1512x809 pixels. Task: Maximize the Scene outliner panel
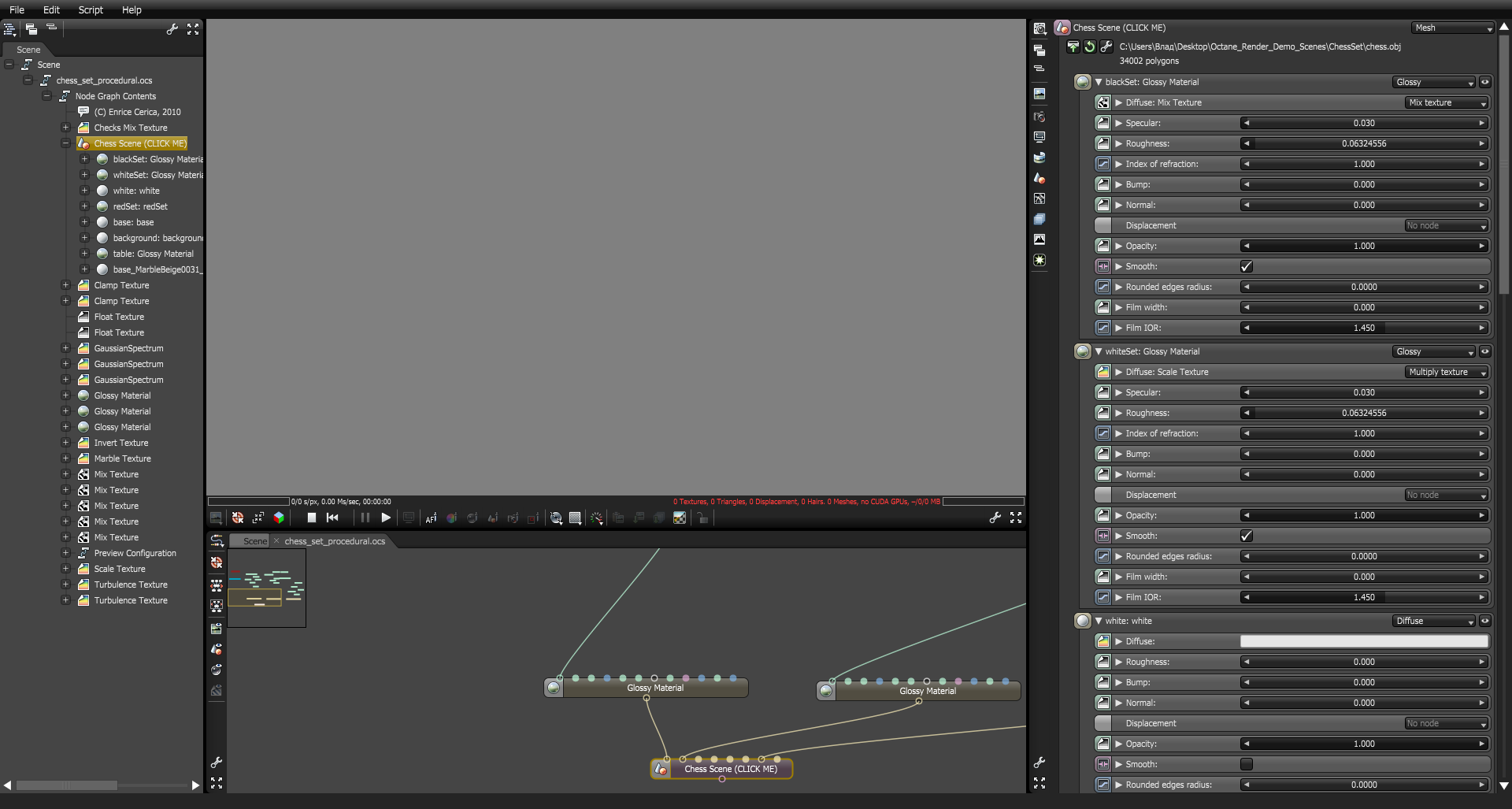point(193,29)
